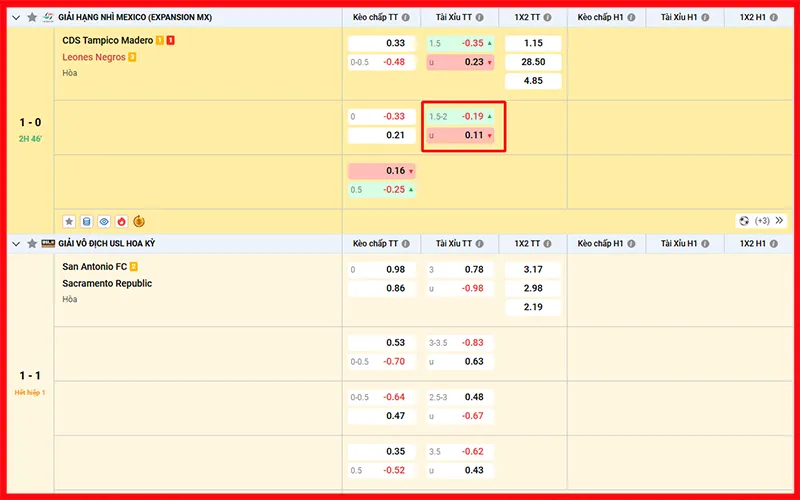800x500 pixels.
Task: Select the 28.50 odds for Leones Negros 1X2
Action: click(533, 62)
